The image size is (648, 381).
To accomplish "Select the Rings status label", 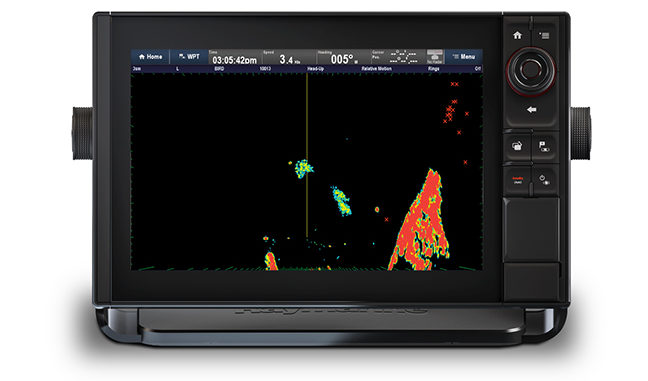I will coord(434,69).
